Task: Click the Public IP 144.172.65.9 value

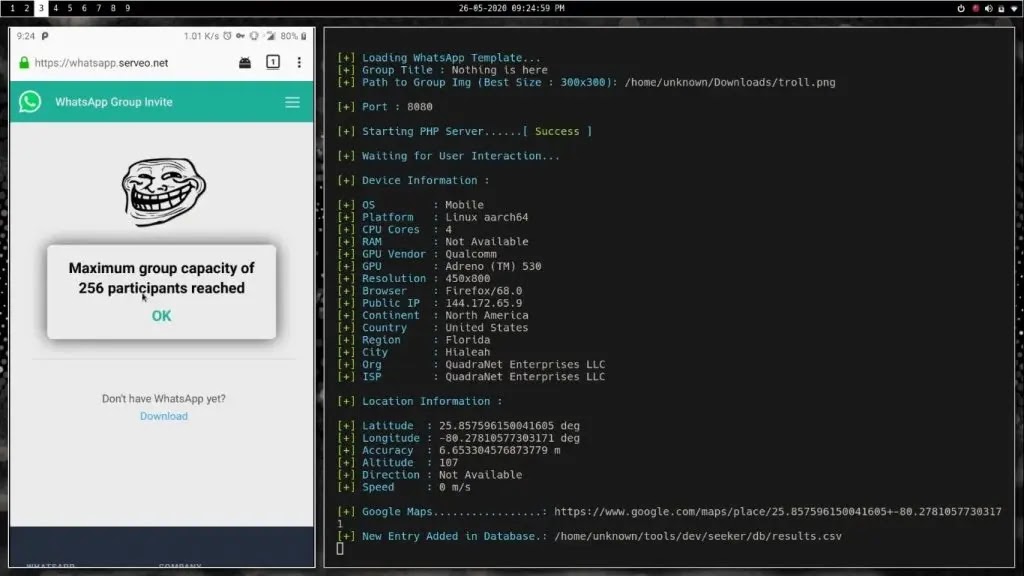Action: [x=483, y=303]
